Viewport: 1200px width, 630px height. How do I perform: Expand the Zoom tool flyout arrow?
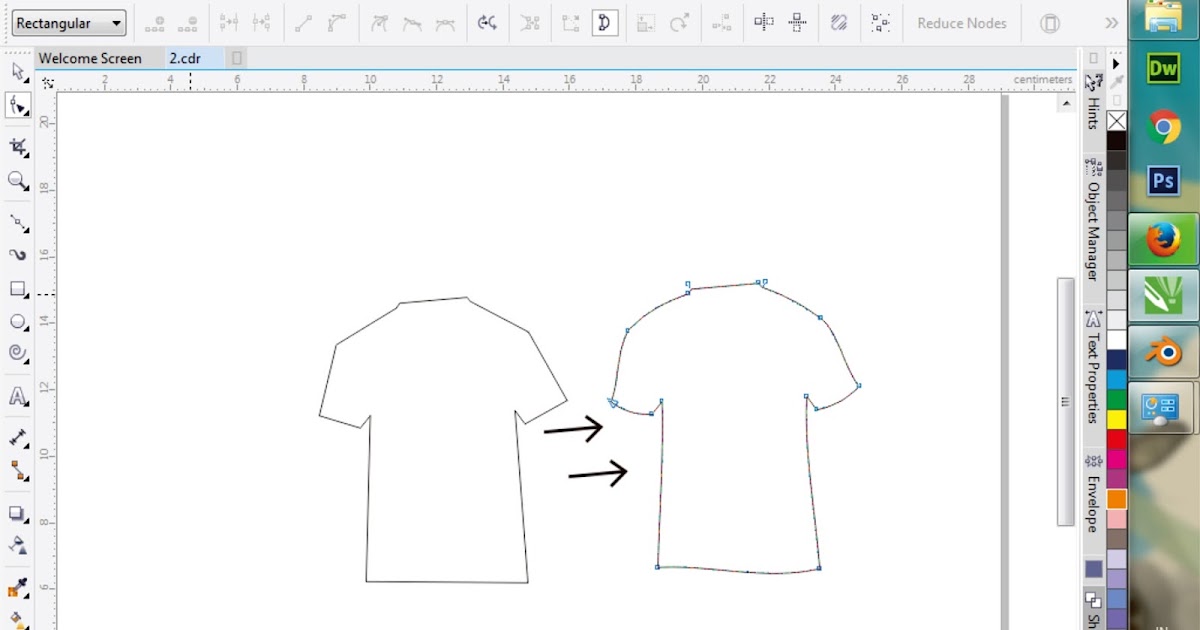tap(25, 190)
